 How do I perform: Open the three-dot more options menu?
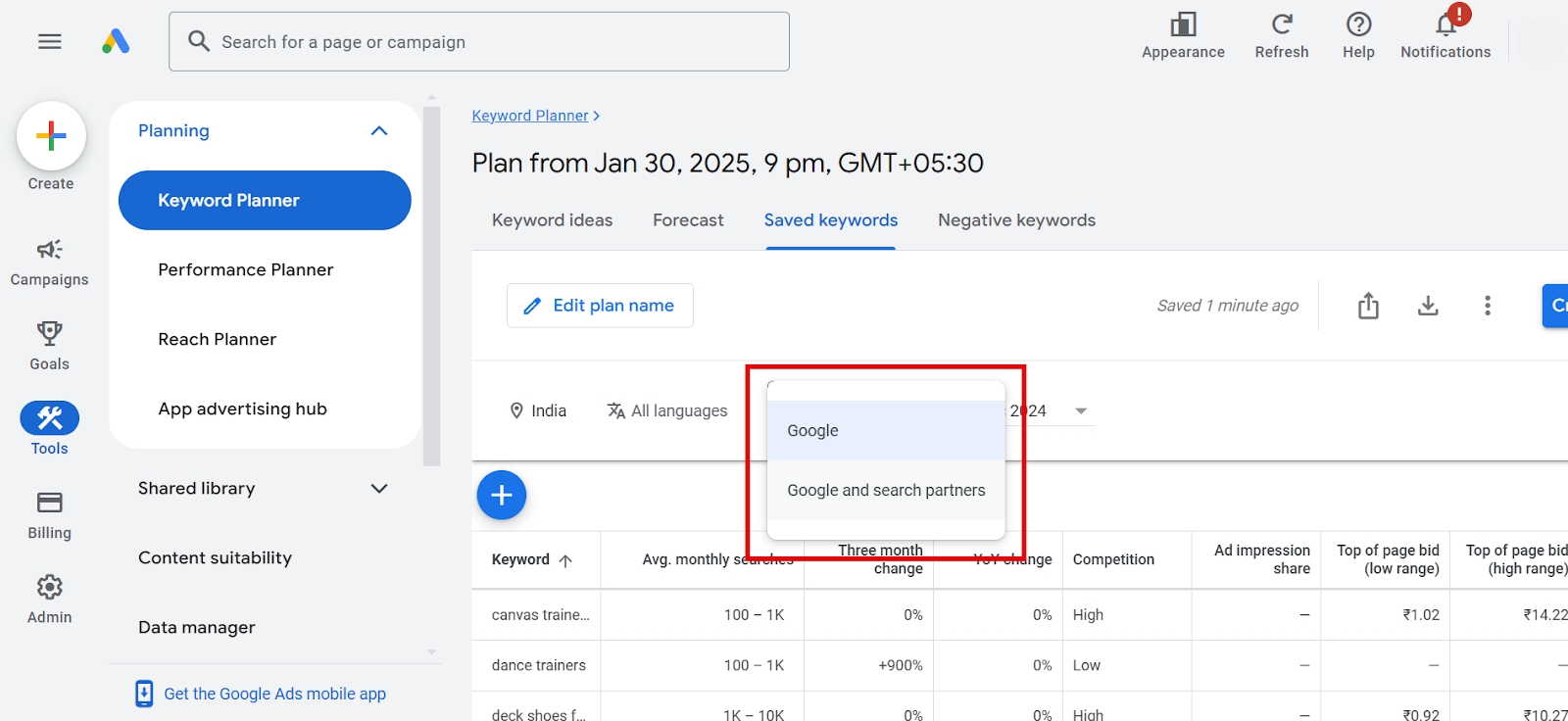tap(1487, 306)
